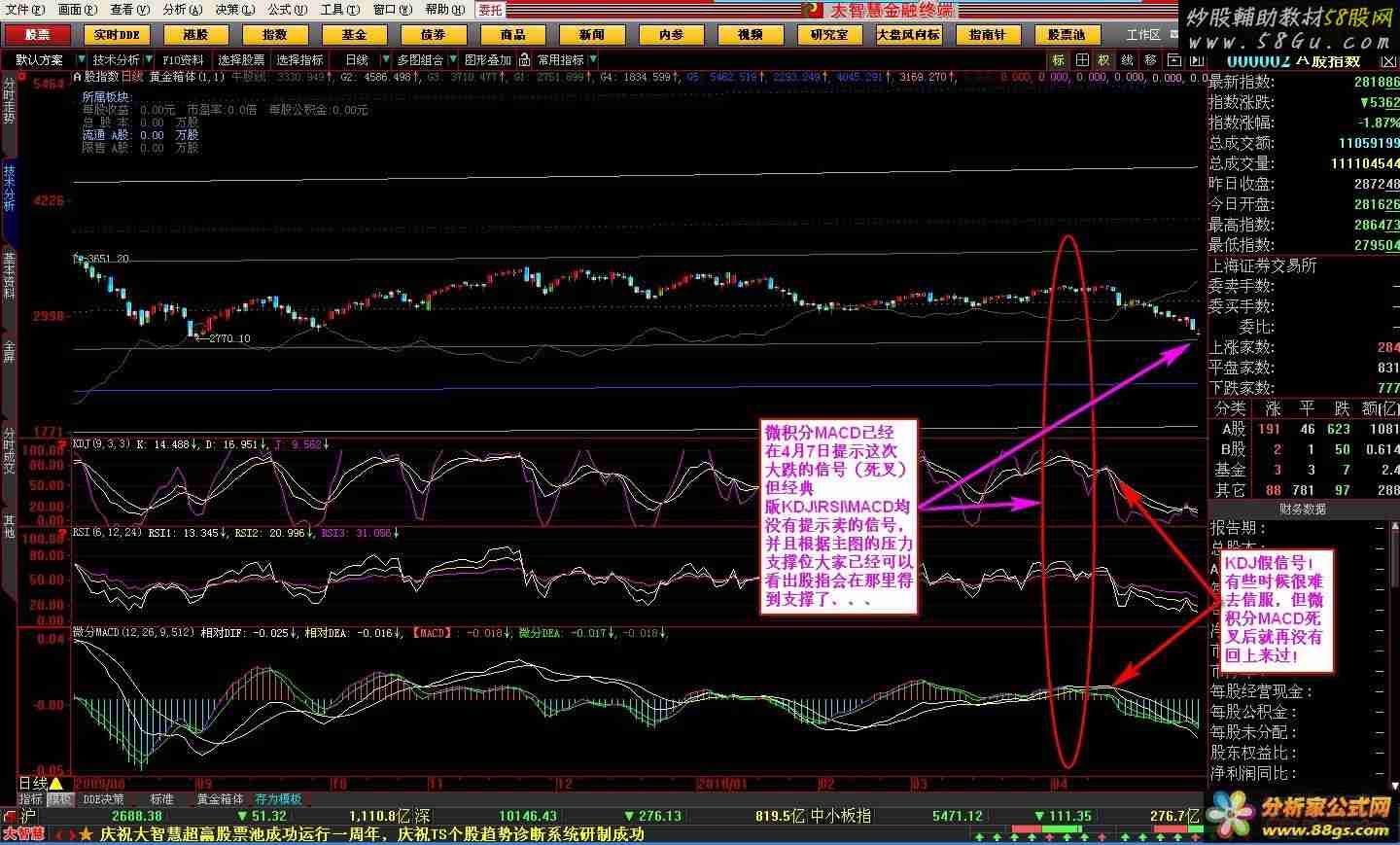Image resolution: width=1400 pixels, height=845 pixels.
Task: Open the 文件 menu
Action: pos(24,10)
